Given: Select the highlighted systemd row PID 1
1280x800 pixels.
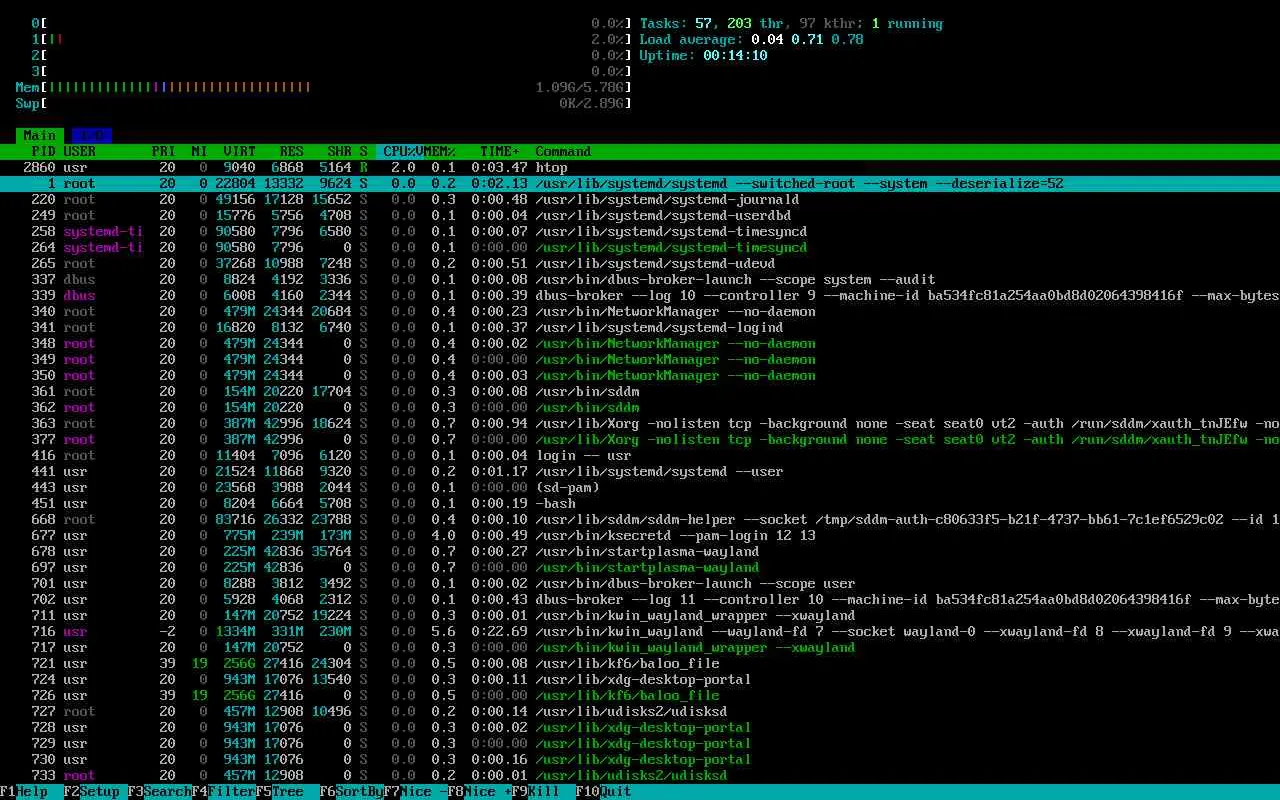Looking at the screenshot, I should (640, 183).
